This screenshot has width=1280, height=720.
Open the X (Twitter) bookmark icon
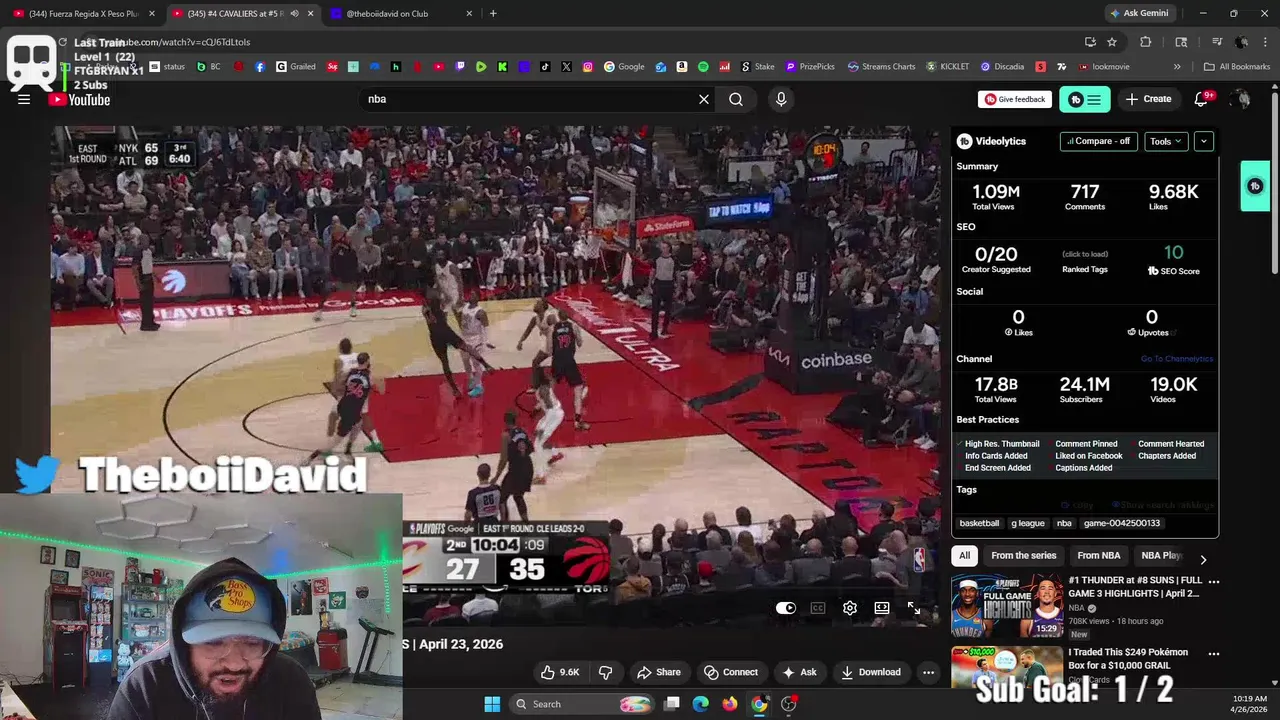click(x=567, y=67)
